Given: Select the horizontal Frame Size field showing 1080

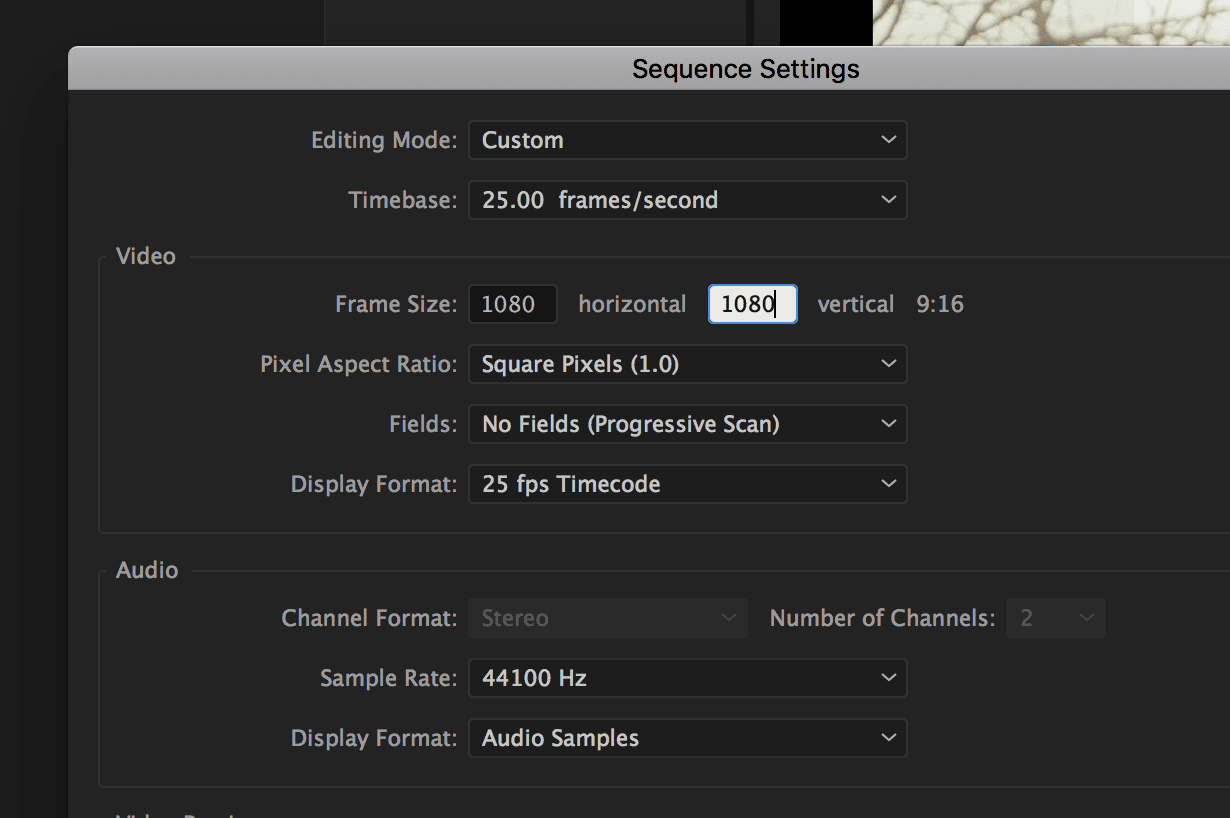Looking at the screenshot, I should click(x=512, y=304).
